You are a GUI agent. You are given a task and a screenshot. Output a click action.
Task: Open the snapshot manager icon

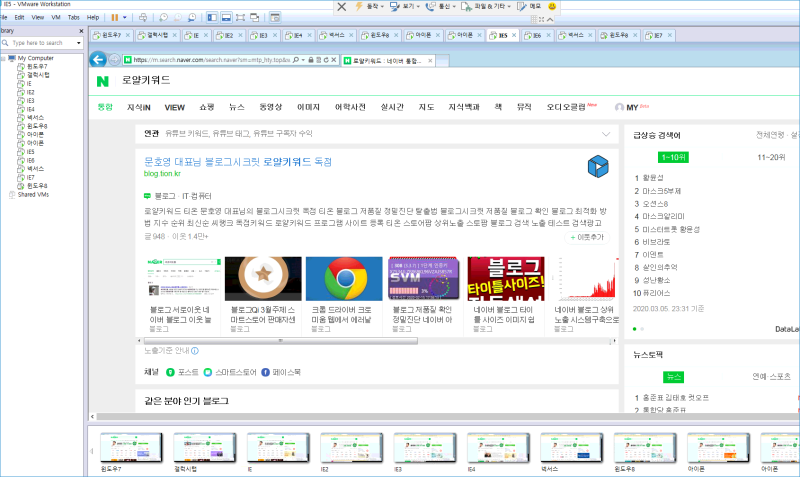pos(192,17)
